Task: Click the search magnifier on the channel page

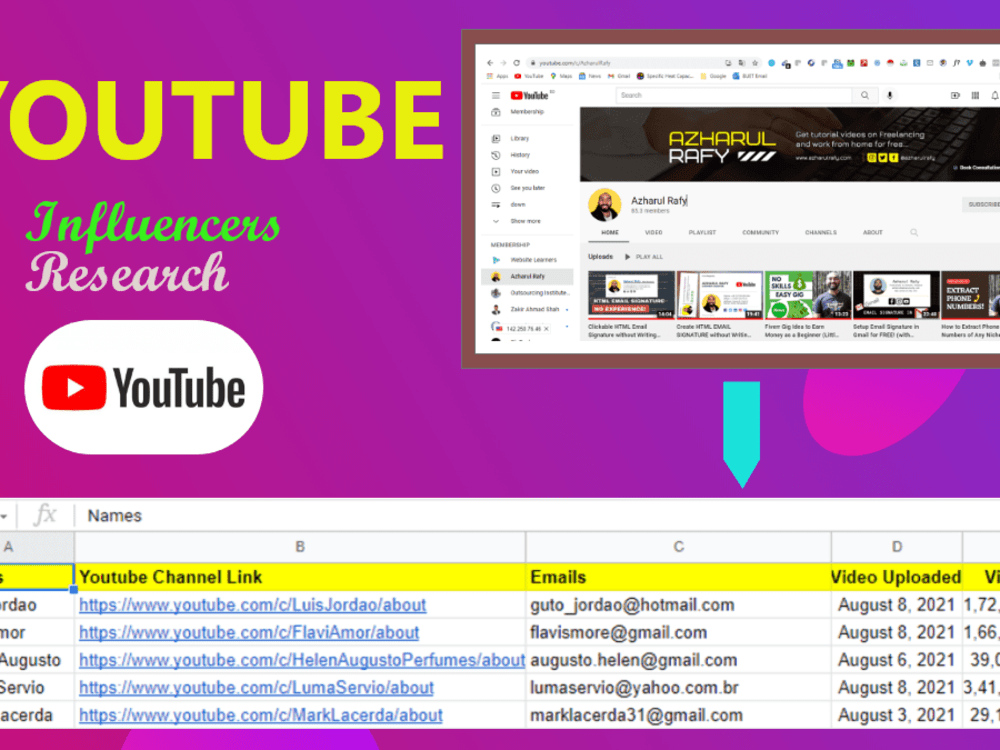Action: (x=912, y=231)
